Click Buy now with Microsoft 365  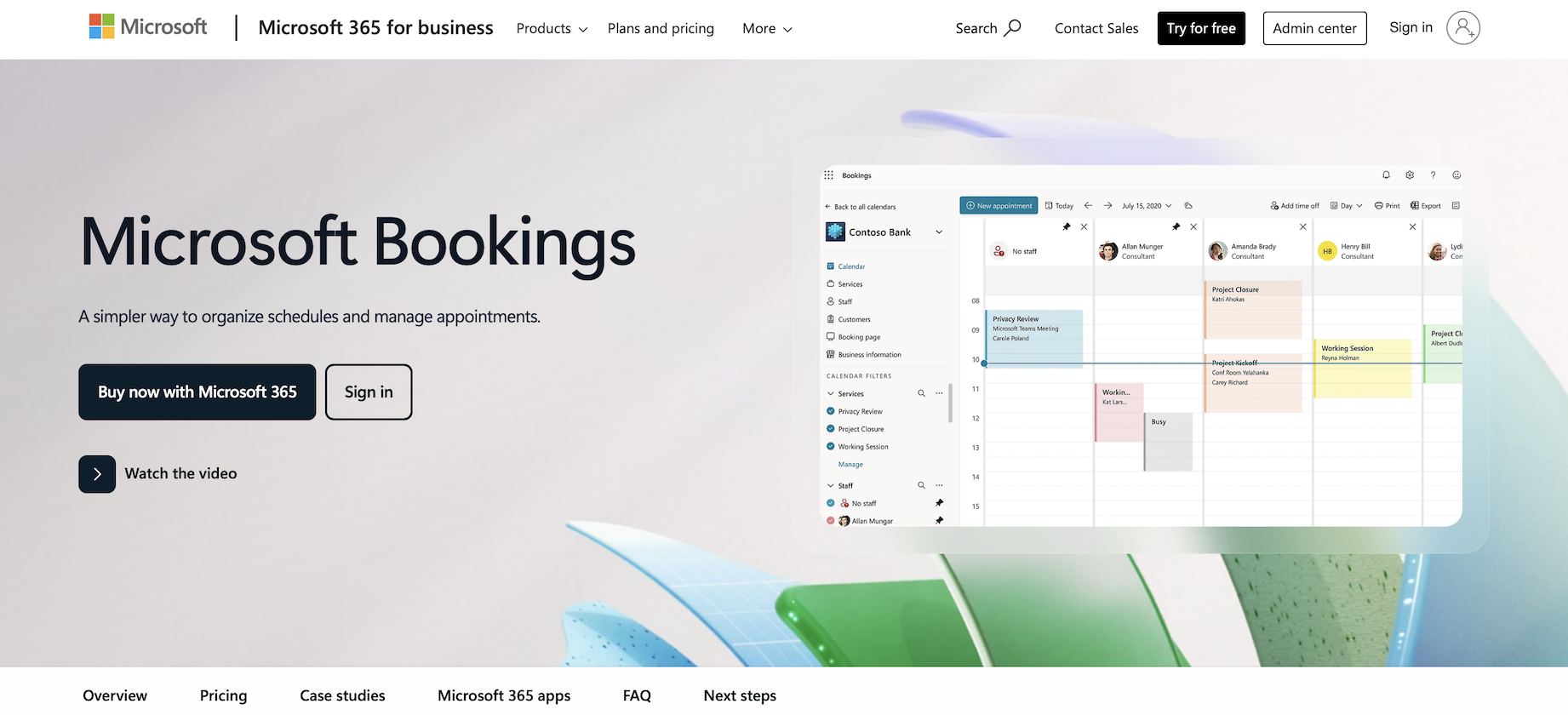coord(197,392)
